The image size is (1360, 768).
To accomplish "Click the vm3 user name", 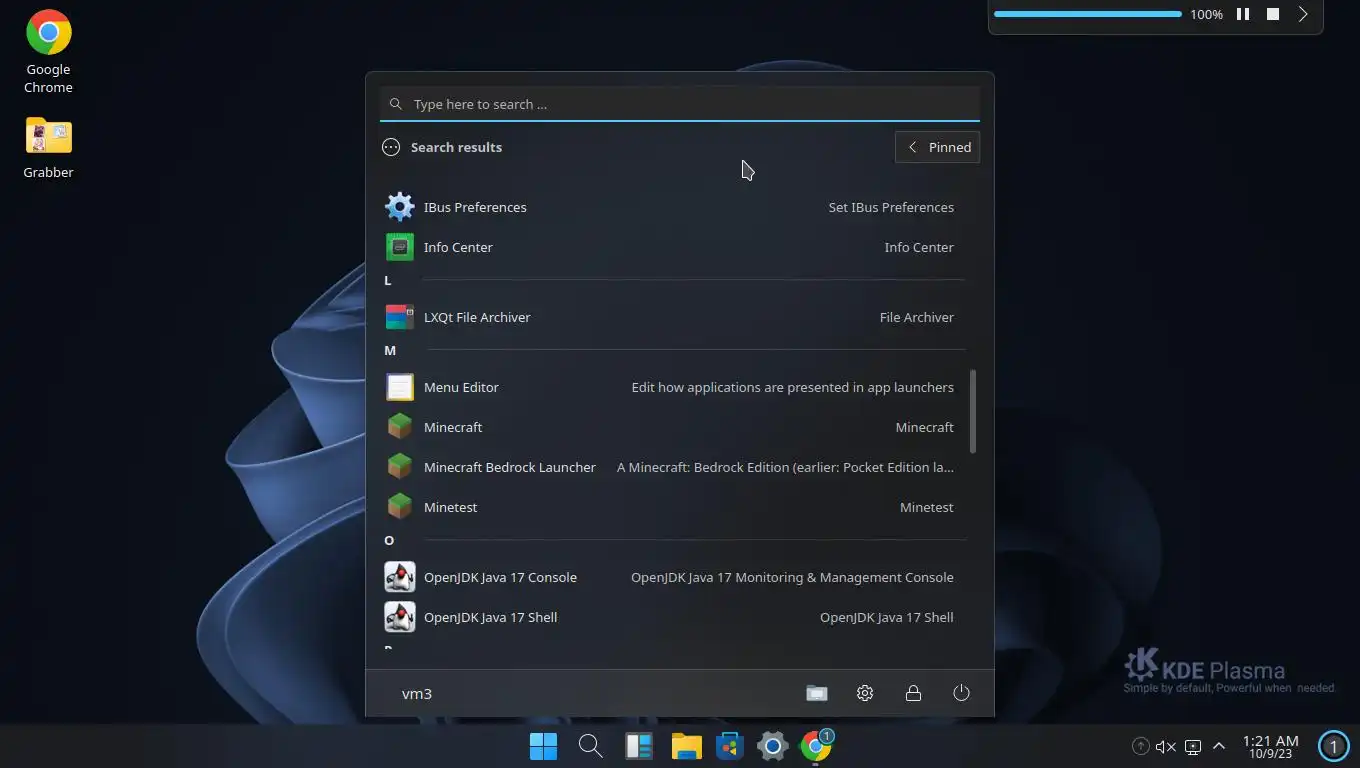I will [417, 693].
